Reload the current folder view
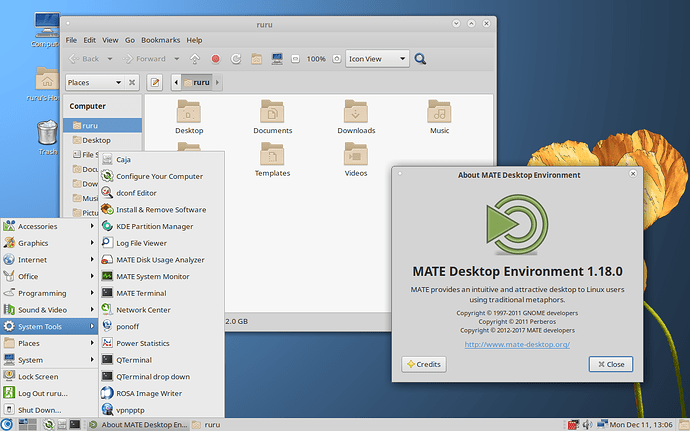Screen dimensions: 690x431 tap(236, 59)
